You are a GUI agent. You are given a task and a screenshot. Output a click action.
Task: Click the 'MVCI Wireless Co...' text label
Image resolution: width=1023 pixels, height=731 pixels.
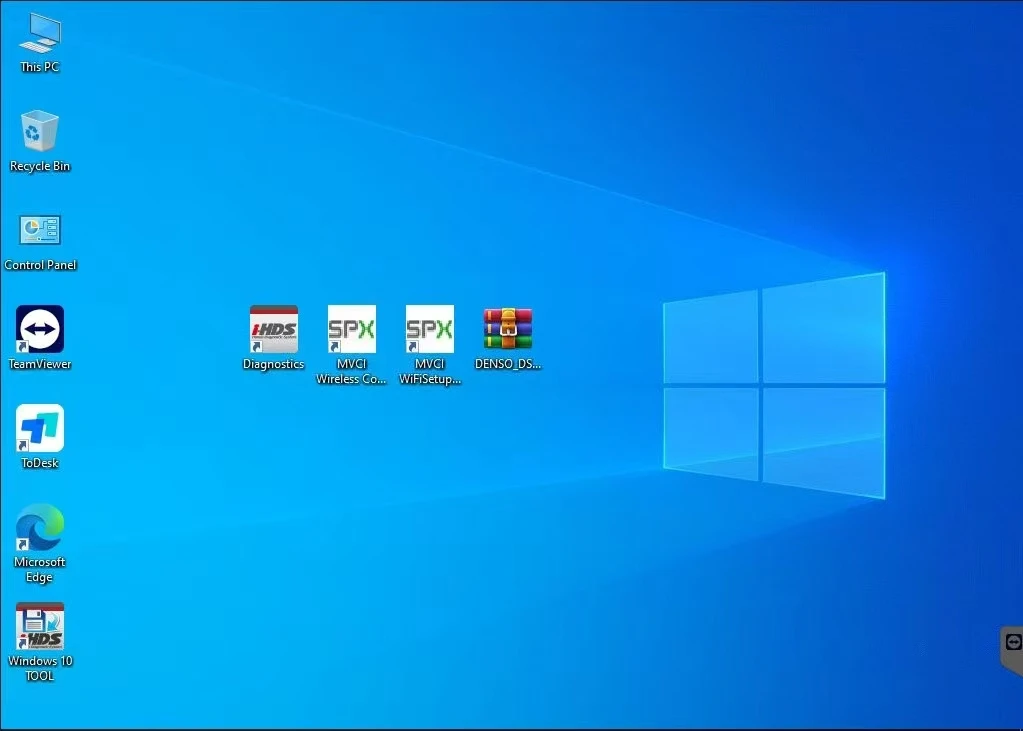pyautogui.click(x=352, y=372)
